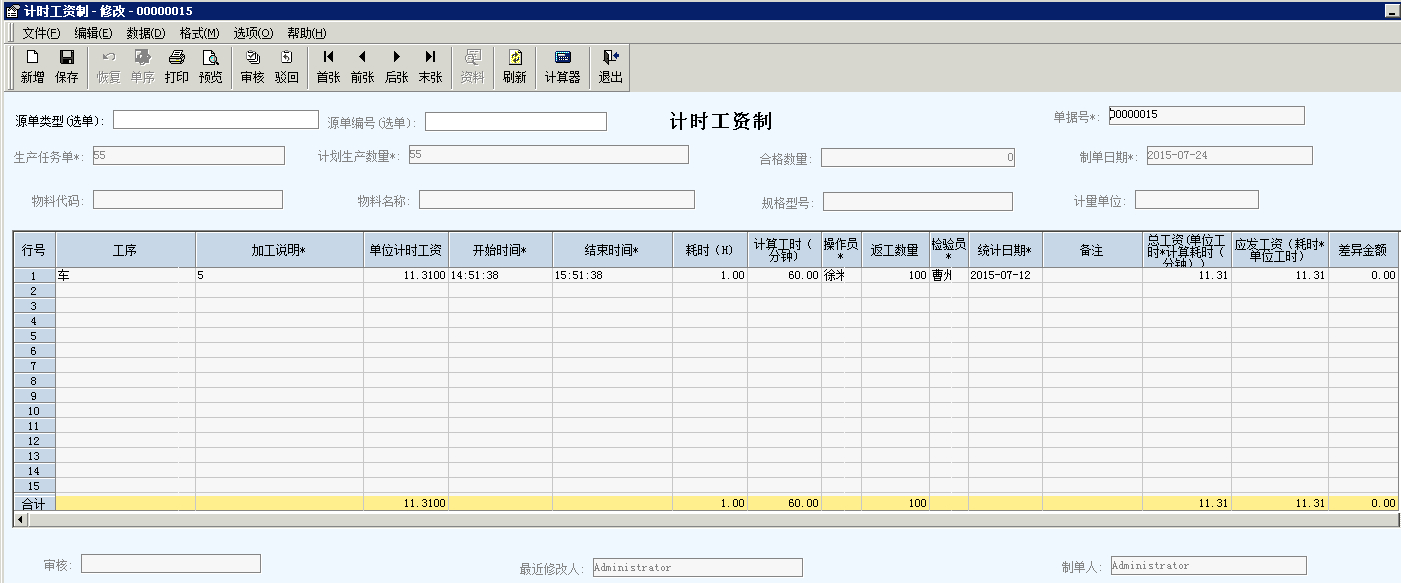Select row header number 8

tap(34, 380)
